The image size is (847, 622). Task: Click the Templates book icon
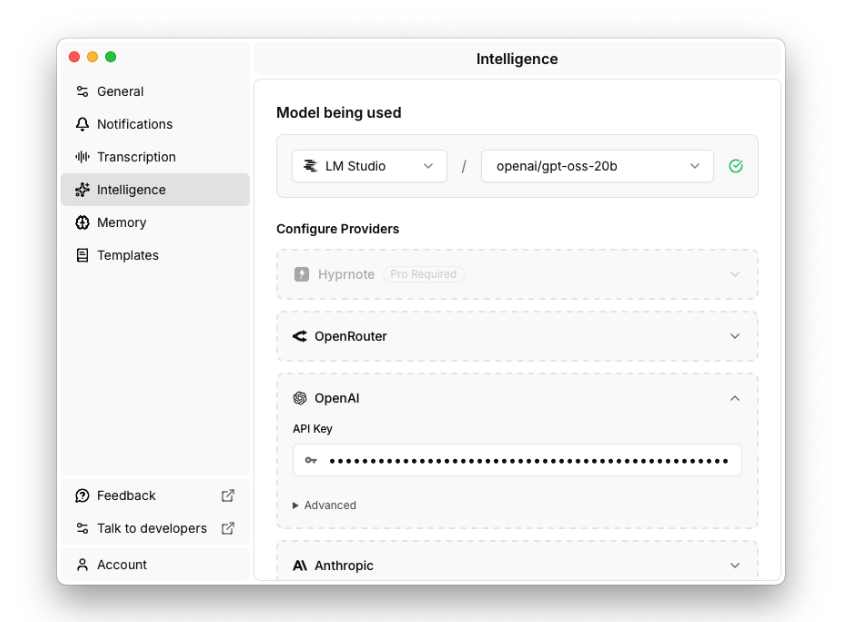point(82,255)
